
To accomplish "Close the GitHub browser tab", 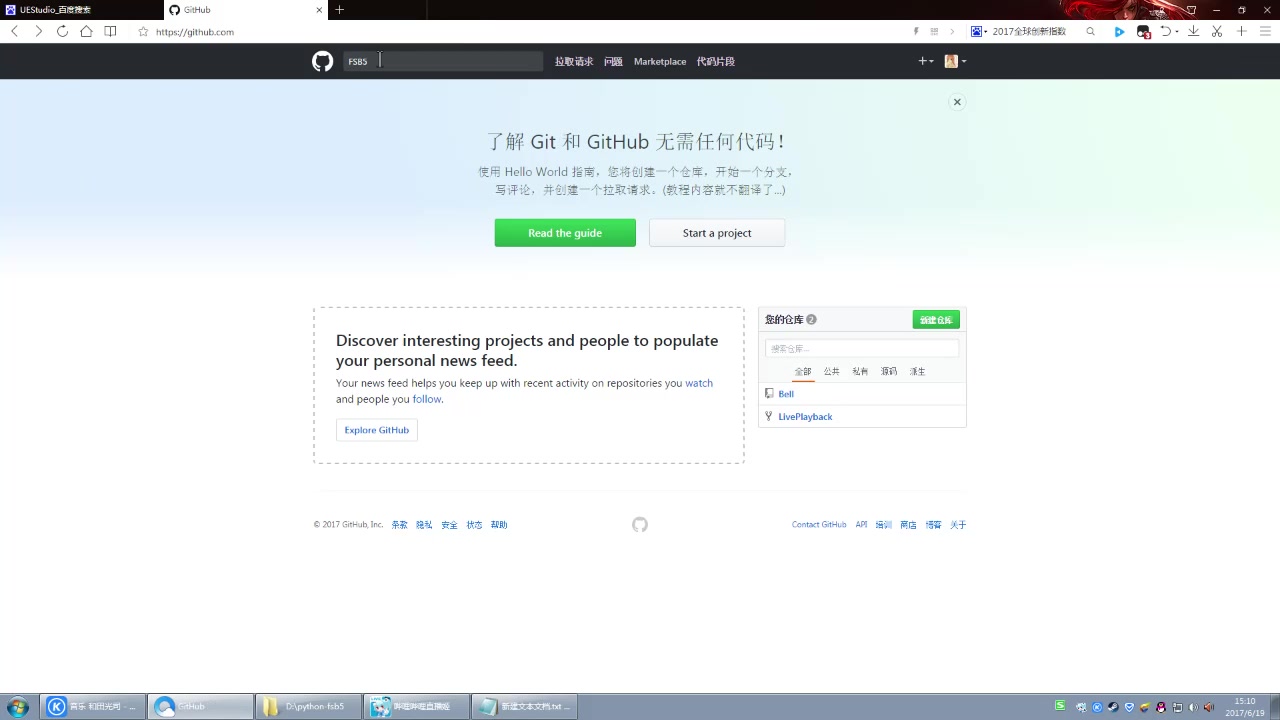I will click(x=321, y=10).
